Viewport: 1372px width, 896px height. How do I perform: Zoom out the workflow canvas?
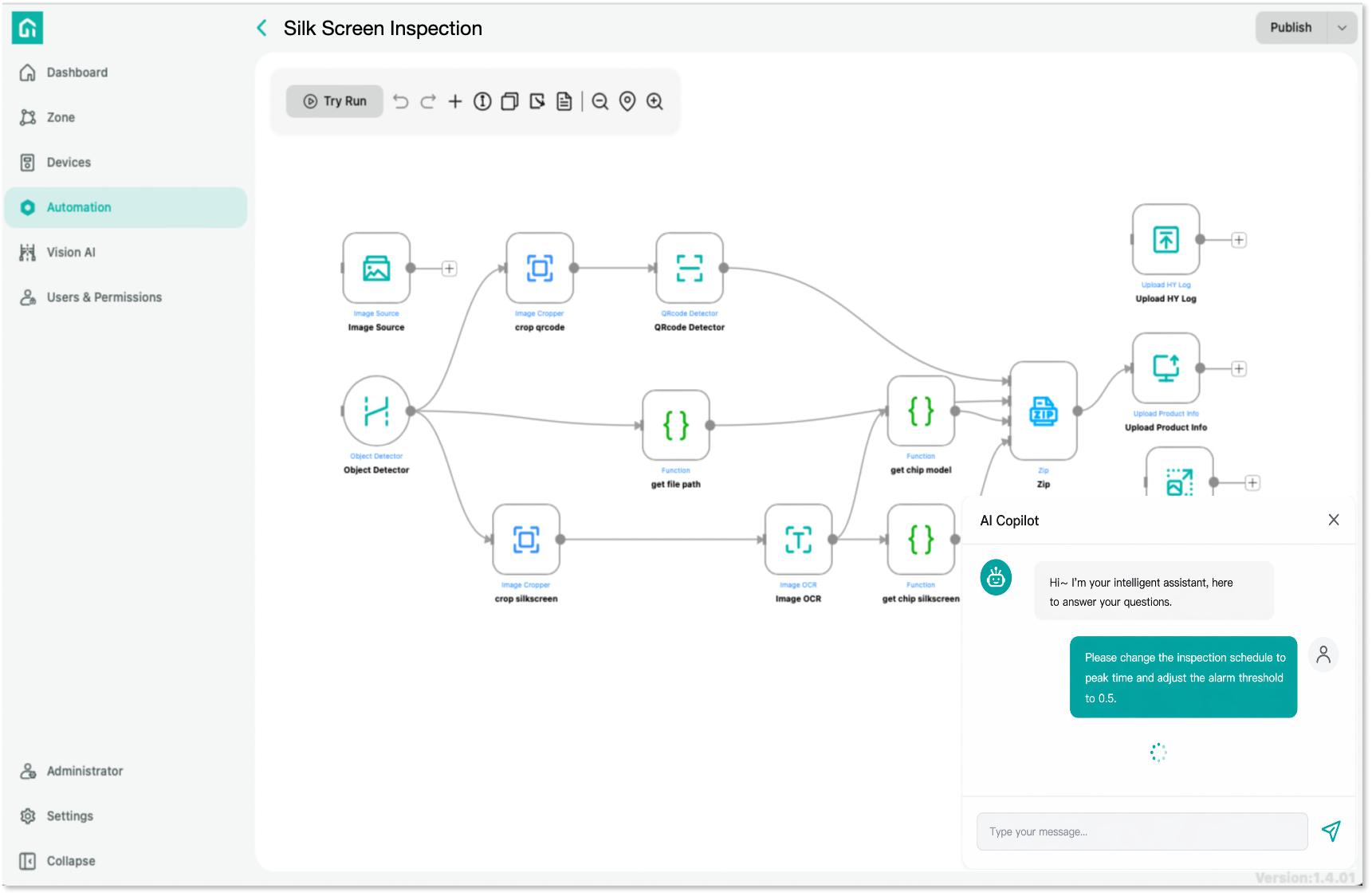tap(600, 101)
